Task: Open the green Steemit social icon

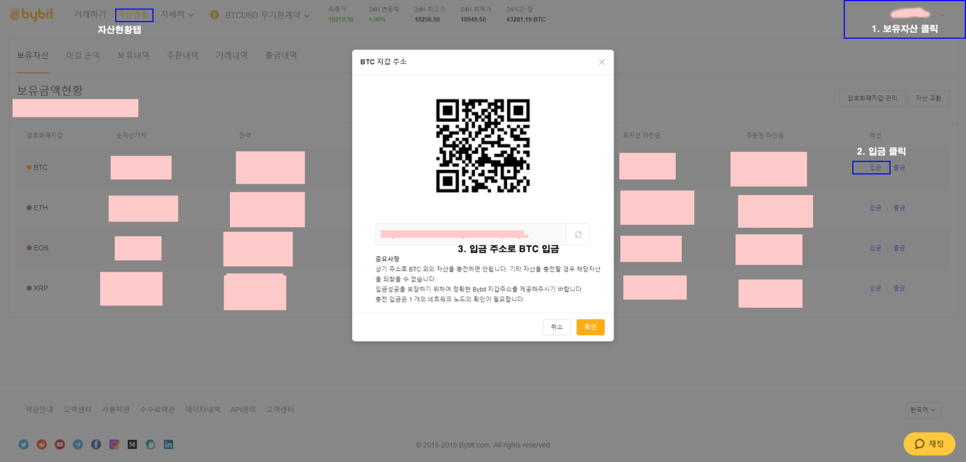Action: click(x=150, y=444)
